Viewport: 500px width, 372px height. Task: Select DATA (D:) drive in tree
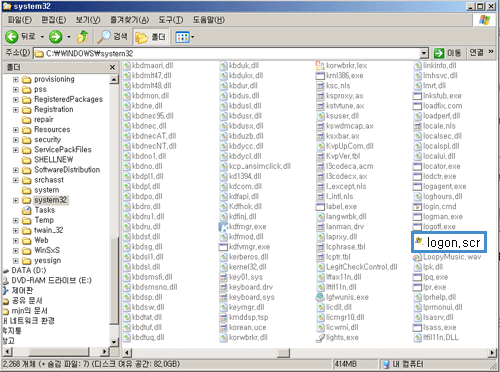pos(29,270)
